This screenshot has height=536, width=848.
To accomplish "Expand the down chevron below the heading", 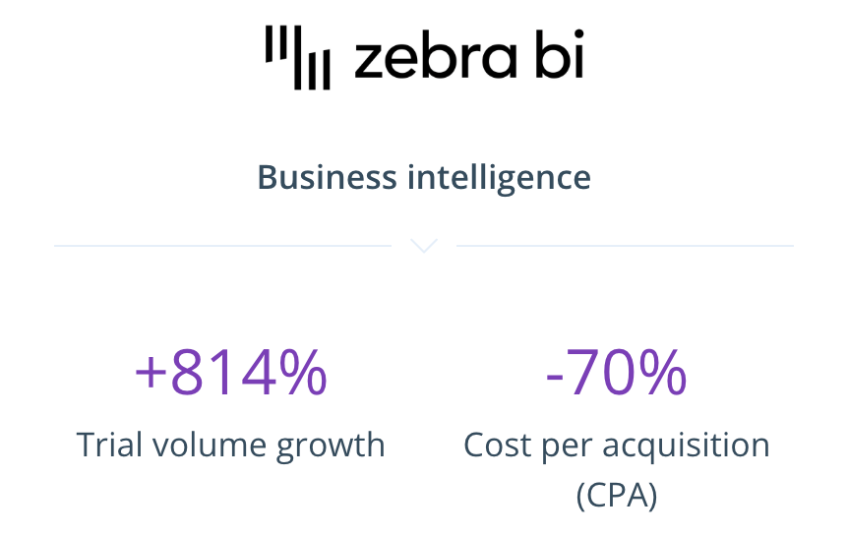I will 424,244.
